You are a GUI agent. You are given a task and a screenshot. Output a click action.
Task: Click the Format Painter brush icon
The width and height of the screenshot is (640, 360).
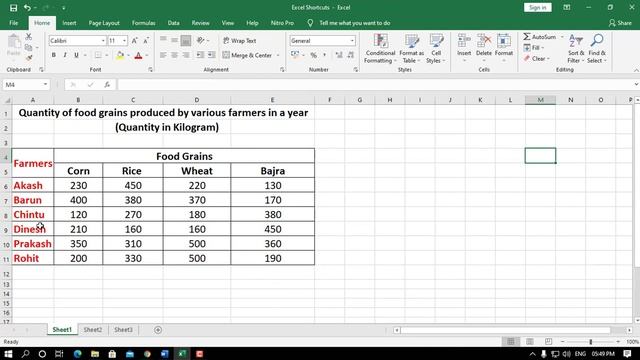coord(29,58)
